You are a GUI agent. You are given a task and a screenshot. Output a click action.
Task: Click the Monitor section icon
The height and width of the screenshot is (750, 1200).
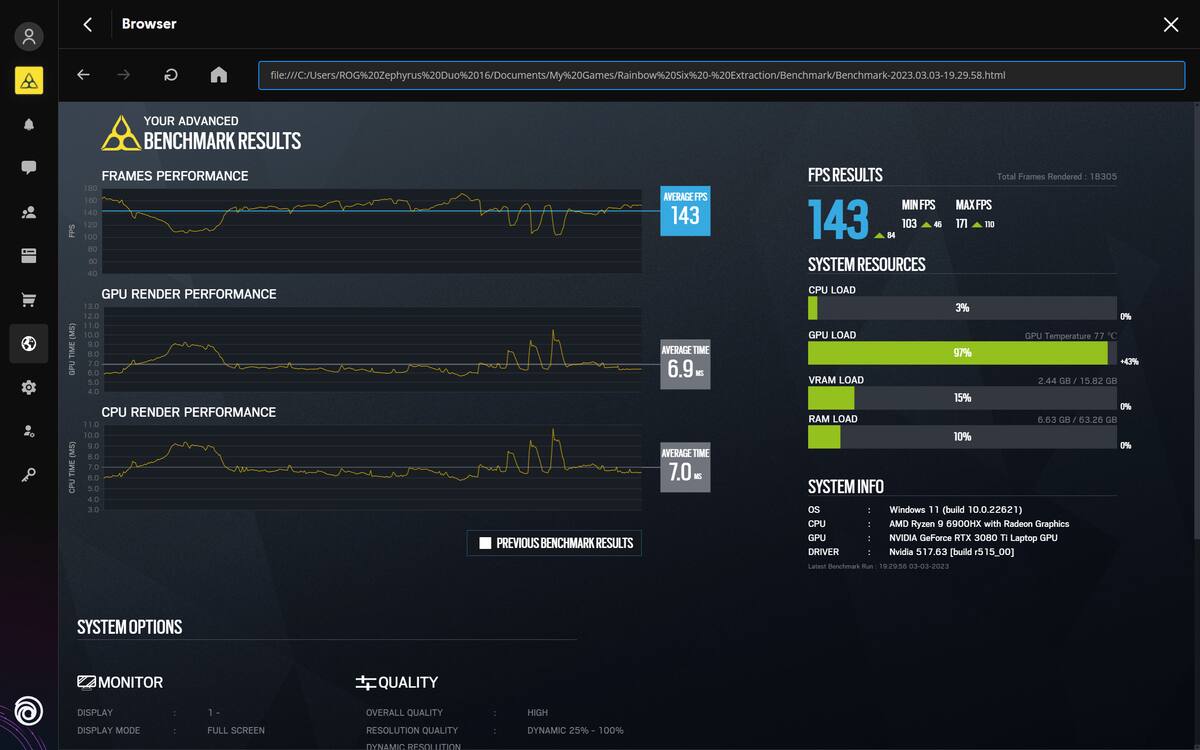(87, 682)
